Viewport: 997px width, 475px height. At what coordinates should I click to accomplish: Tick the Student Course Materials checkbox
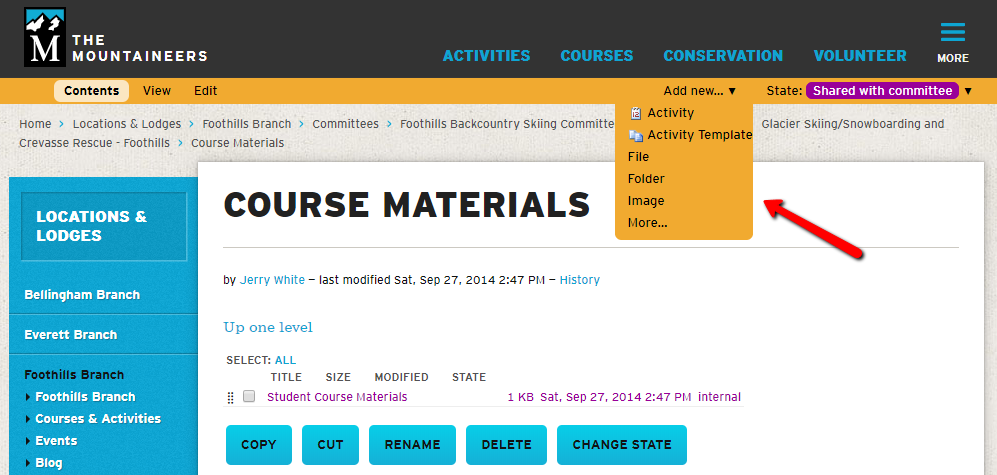[x=249, y=397]
